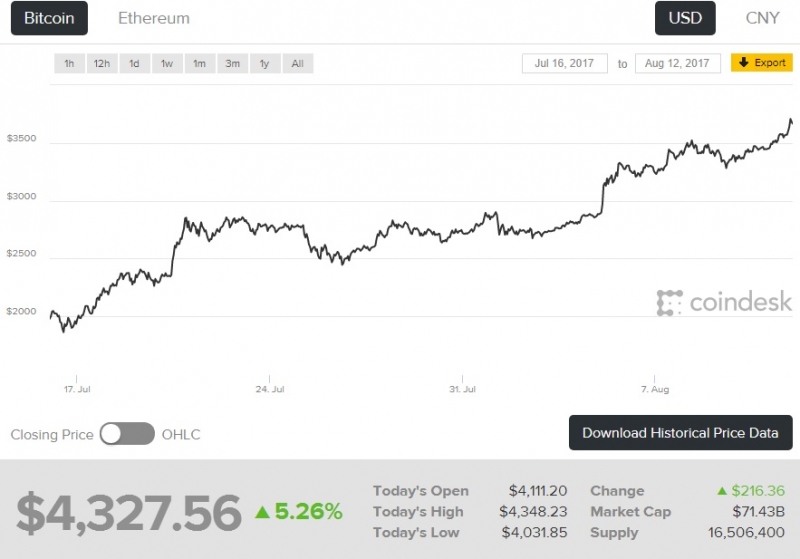Choose the 1w time range
Image resolution: width=800 pixels, height=559 pixels.
tap(167, 64)
